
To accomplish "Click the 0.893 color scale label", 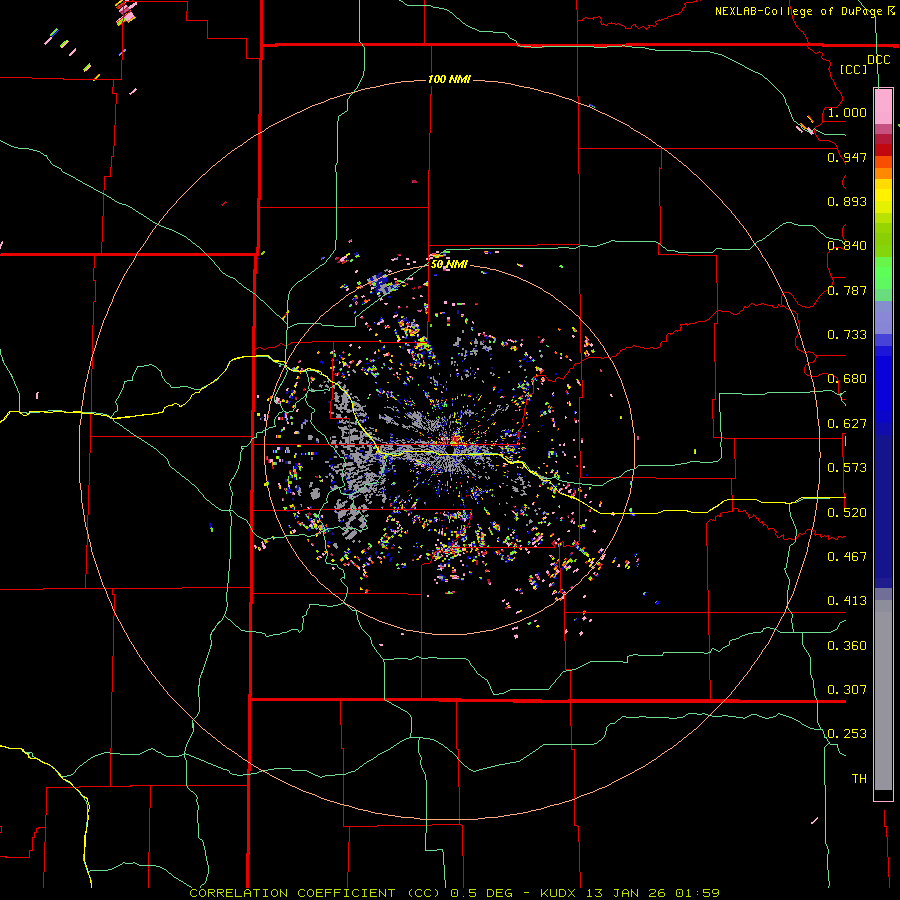I will 847,201.
